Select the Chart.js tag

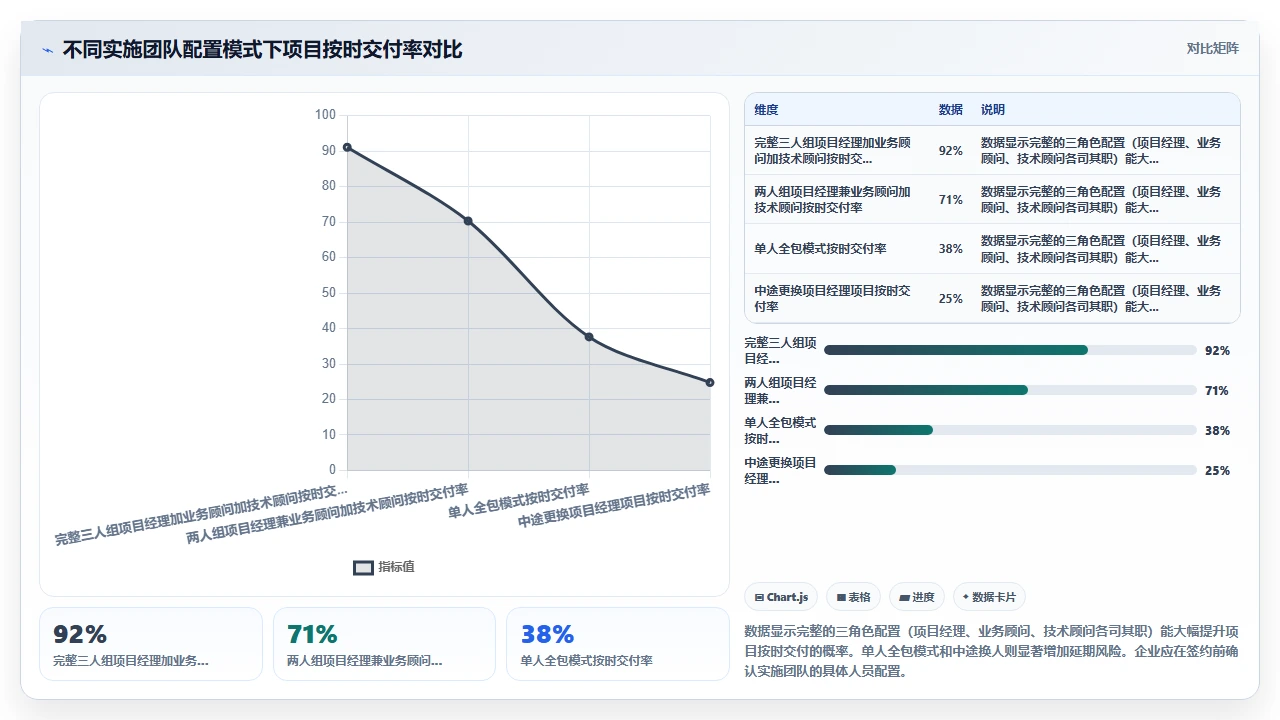click(x=781, y=597)
